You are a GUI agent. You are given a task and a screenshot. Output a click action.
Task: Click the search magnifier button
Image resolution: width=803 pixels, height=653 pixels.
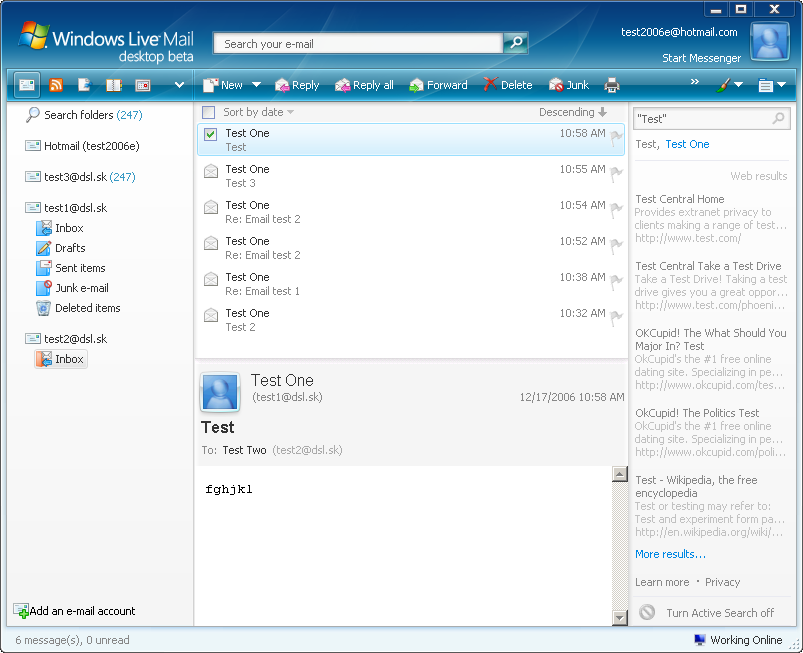tap(516, 44)
